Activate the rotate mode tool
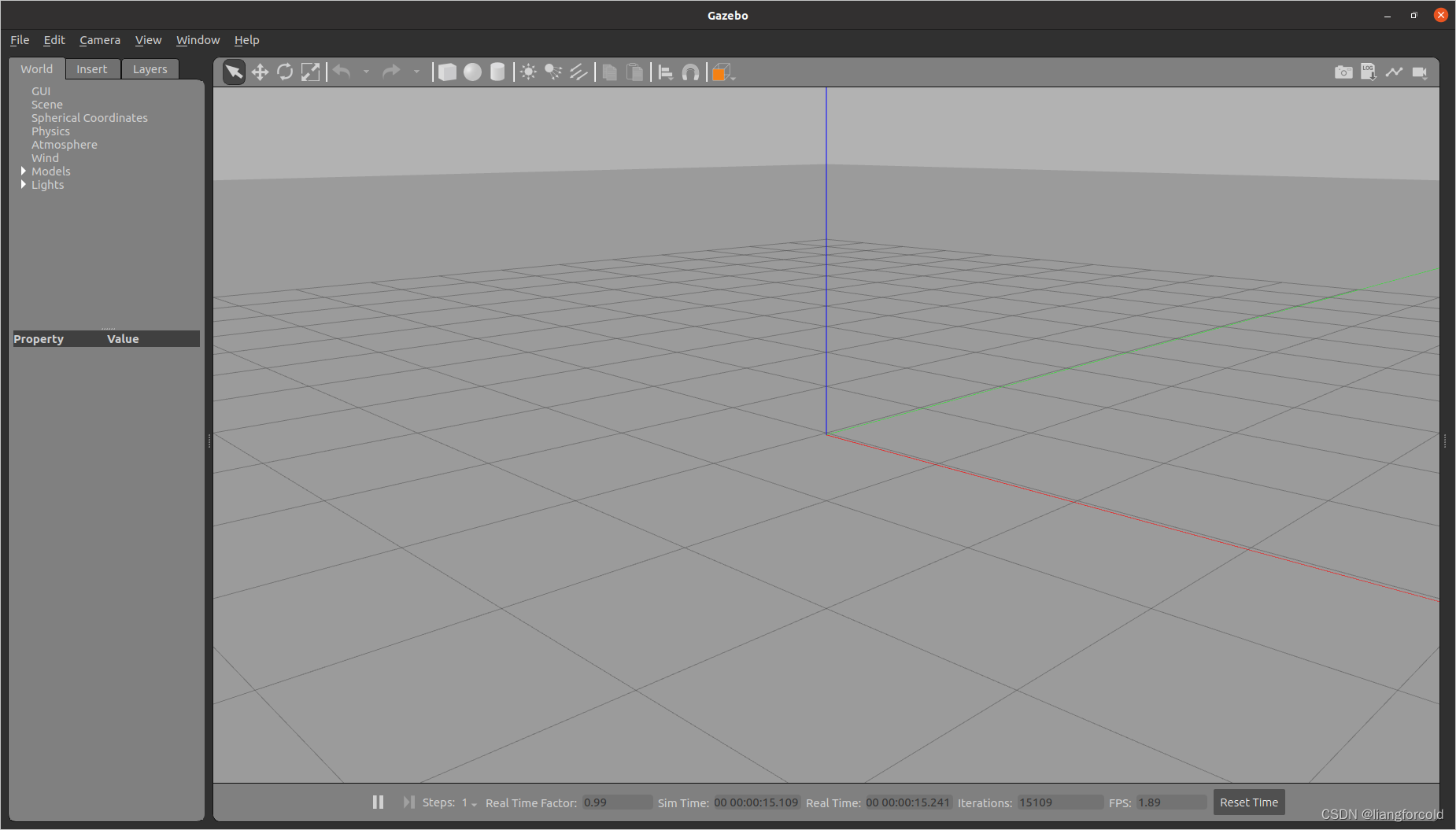The width and height of the screenshot is (1456, 830). (285, 72)
